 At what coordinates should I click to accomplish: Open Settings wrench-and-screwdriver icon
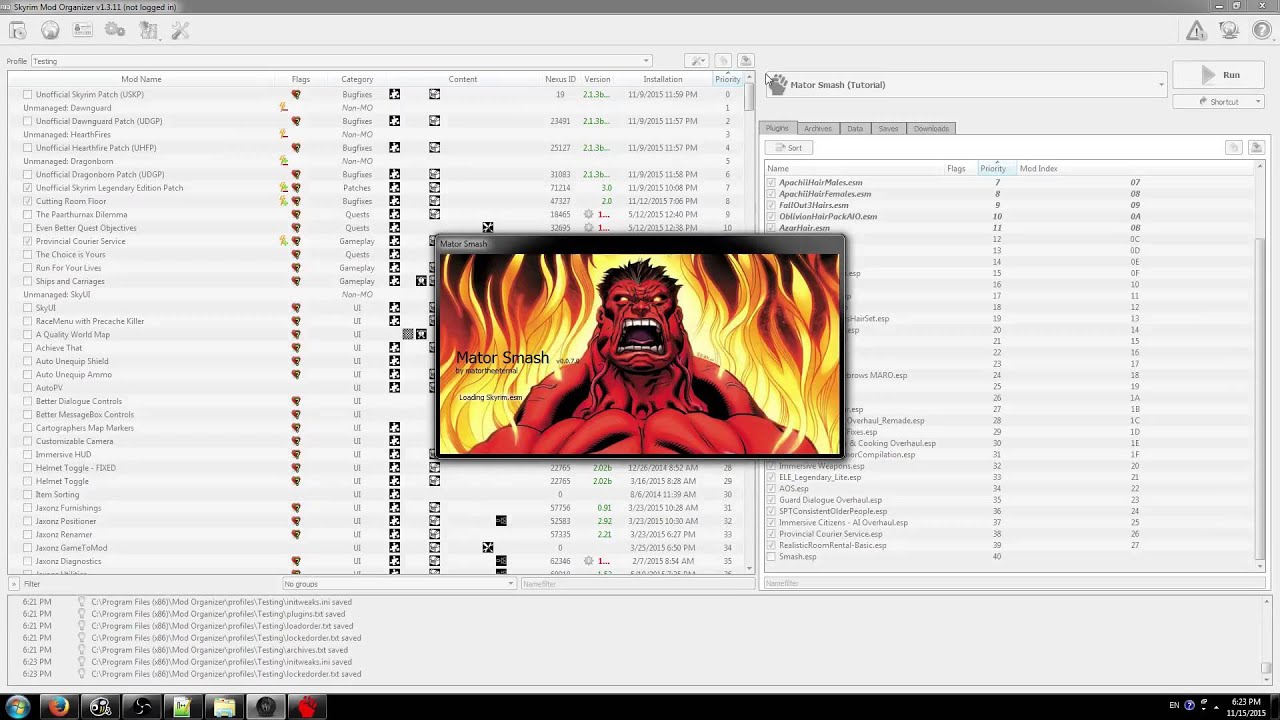180,31
